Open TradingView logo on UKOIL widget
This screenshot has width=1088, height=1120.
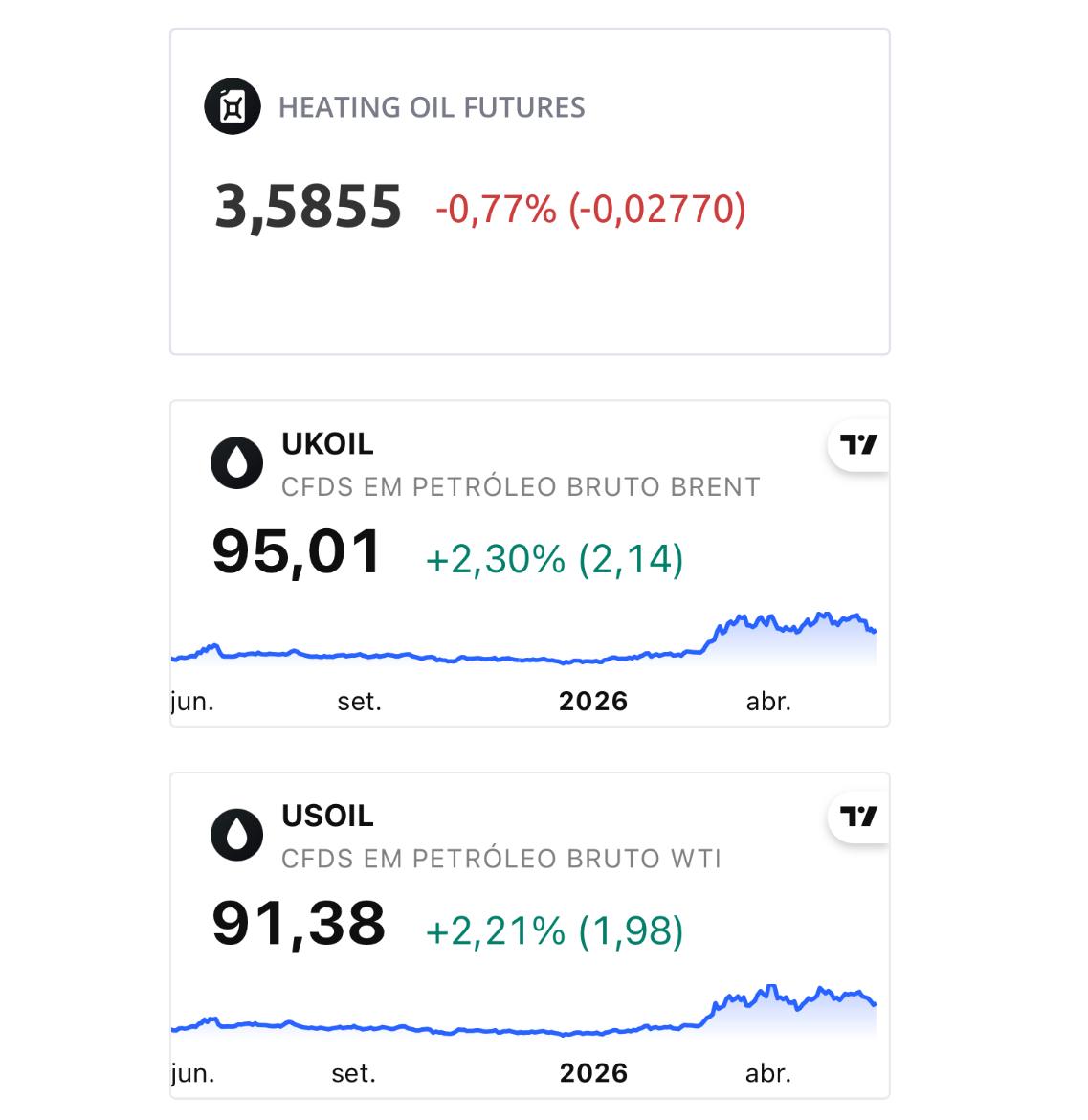click(x=858, y=445)
